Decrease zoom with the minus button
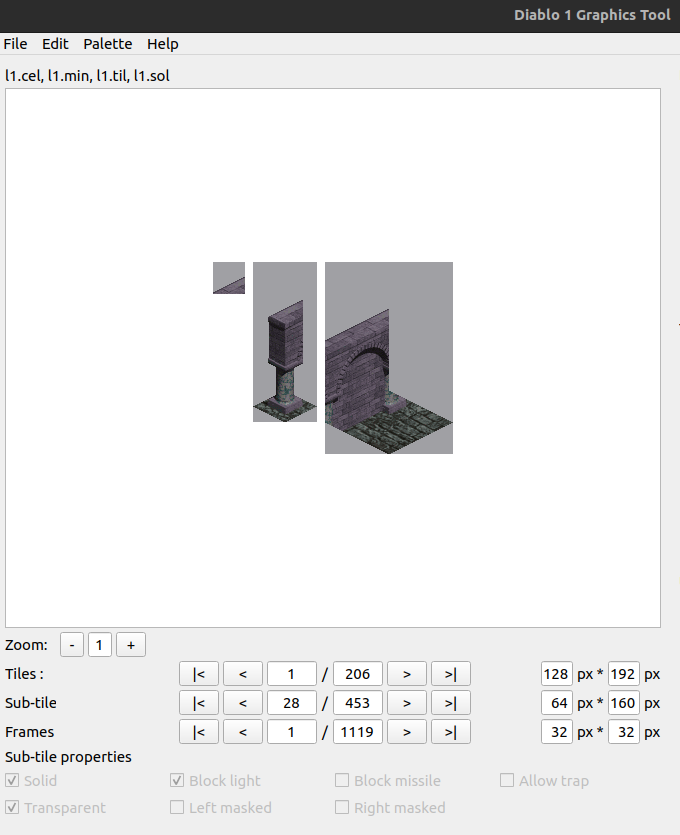 point(72,645)
